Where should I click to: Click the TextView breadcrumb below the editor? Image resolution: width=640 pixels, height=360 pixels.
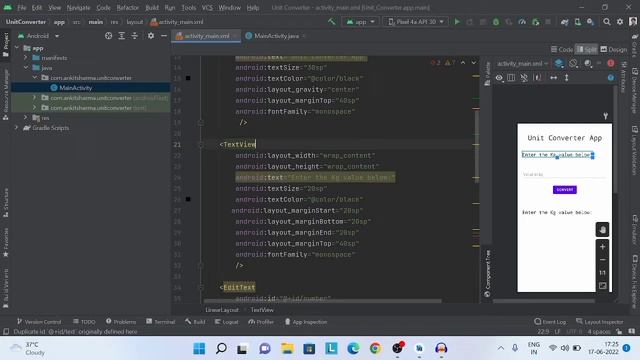[x=262, y=310]
